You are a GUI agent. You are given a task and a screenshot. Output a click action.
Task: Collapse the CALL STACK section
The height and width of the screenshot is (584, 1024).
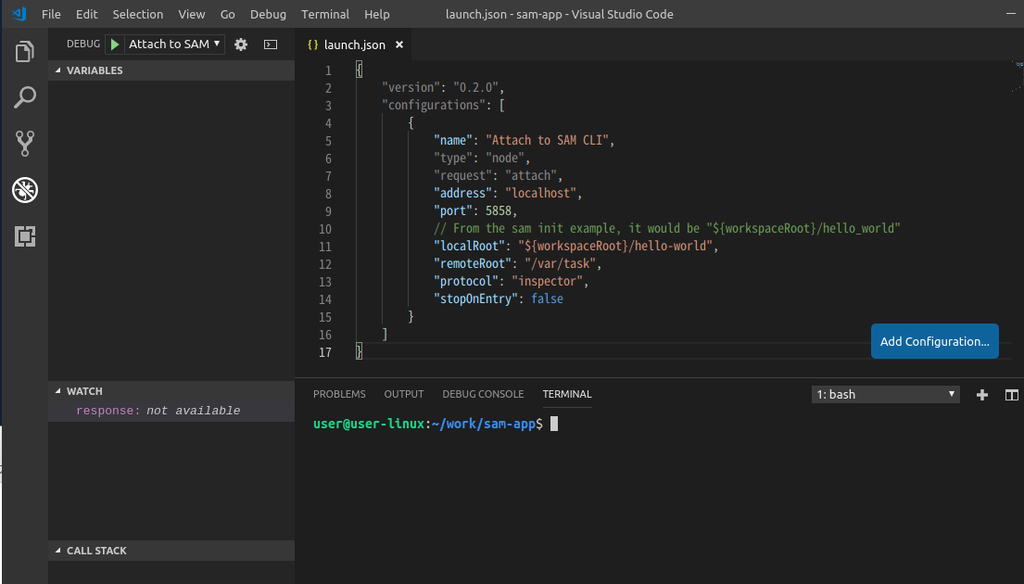point(171,551)
